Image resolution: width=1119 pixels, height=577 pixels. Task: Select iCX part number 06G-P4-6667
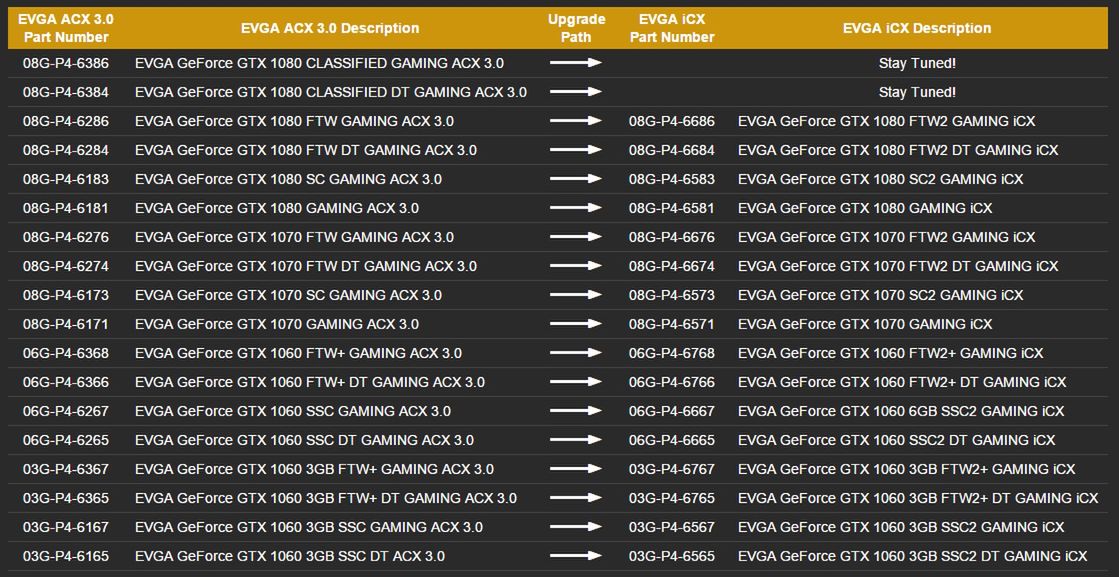(672, 411)
